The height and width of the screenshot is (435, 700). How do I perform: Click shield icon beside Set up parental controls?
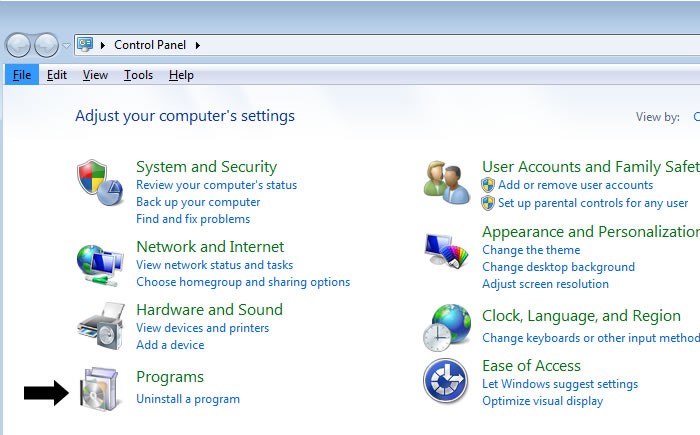(488, 203)
